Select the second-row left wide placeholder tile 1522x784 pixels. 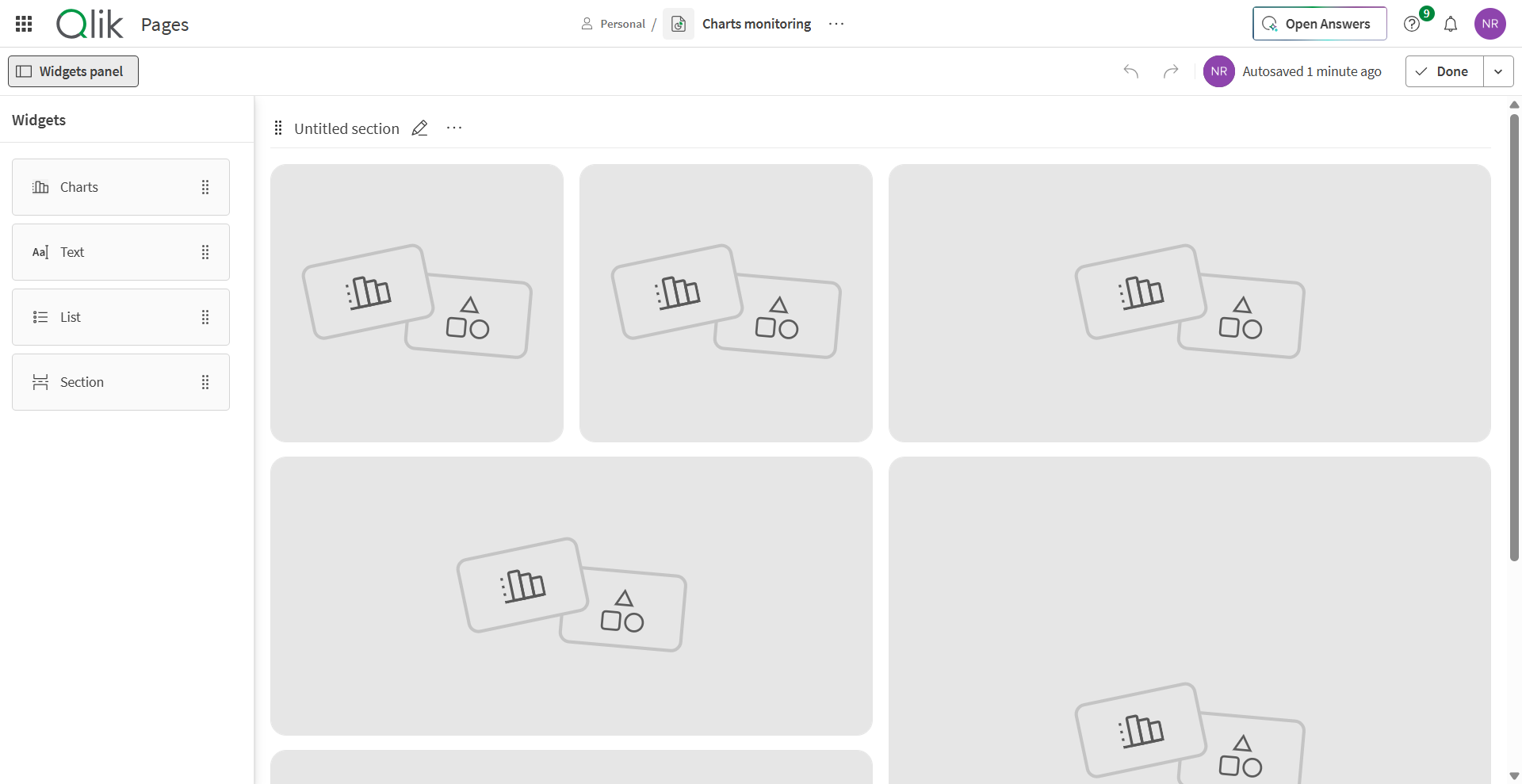(572, 596)
